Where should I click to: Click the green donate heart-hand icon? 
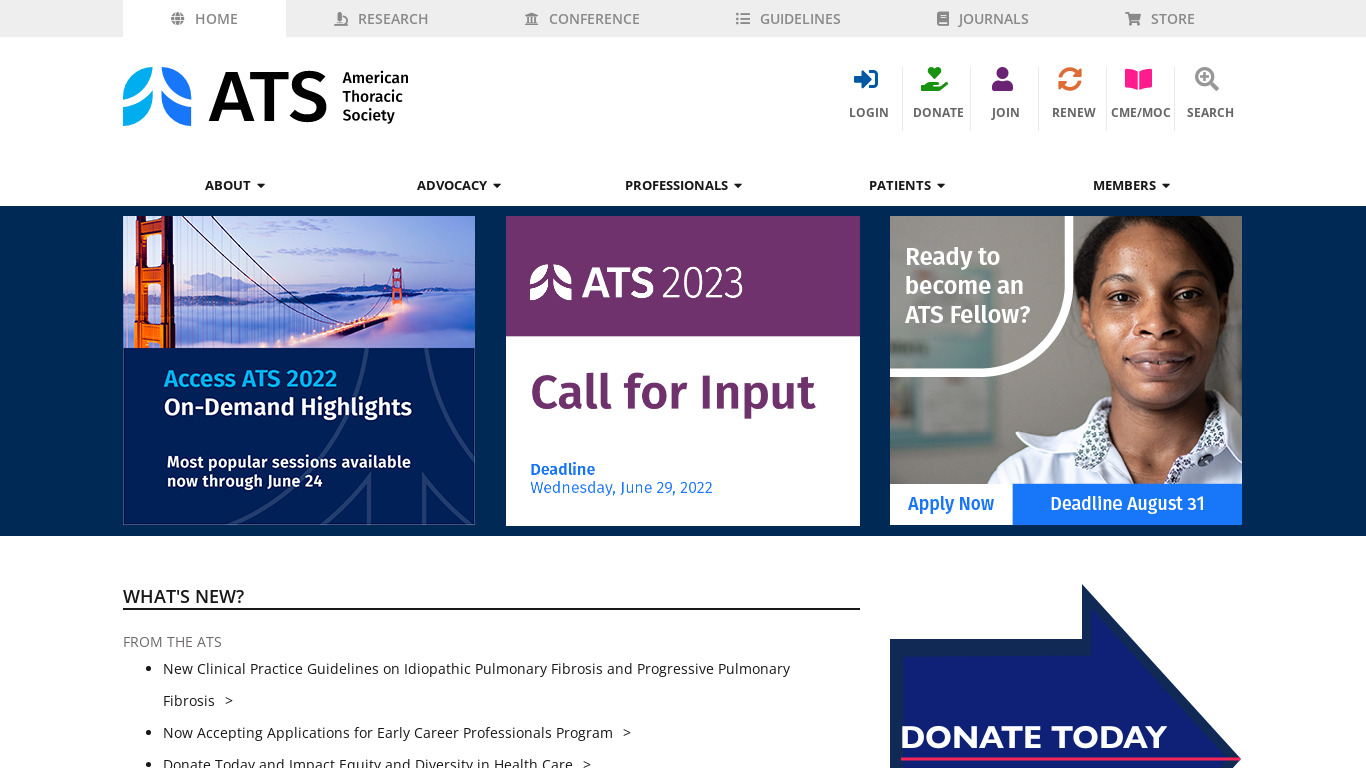tap(935, 79)
